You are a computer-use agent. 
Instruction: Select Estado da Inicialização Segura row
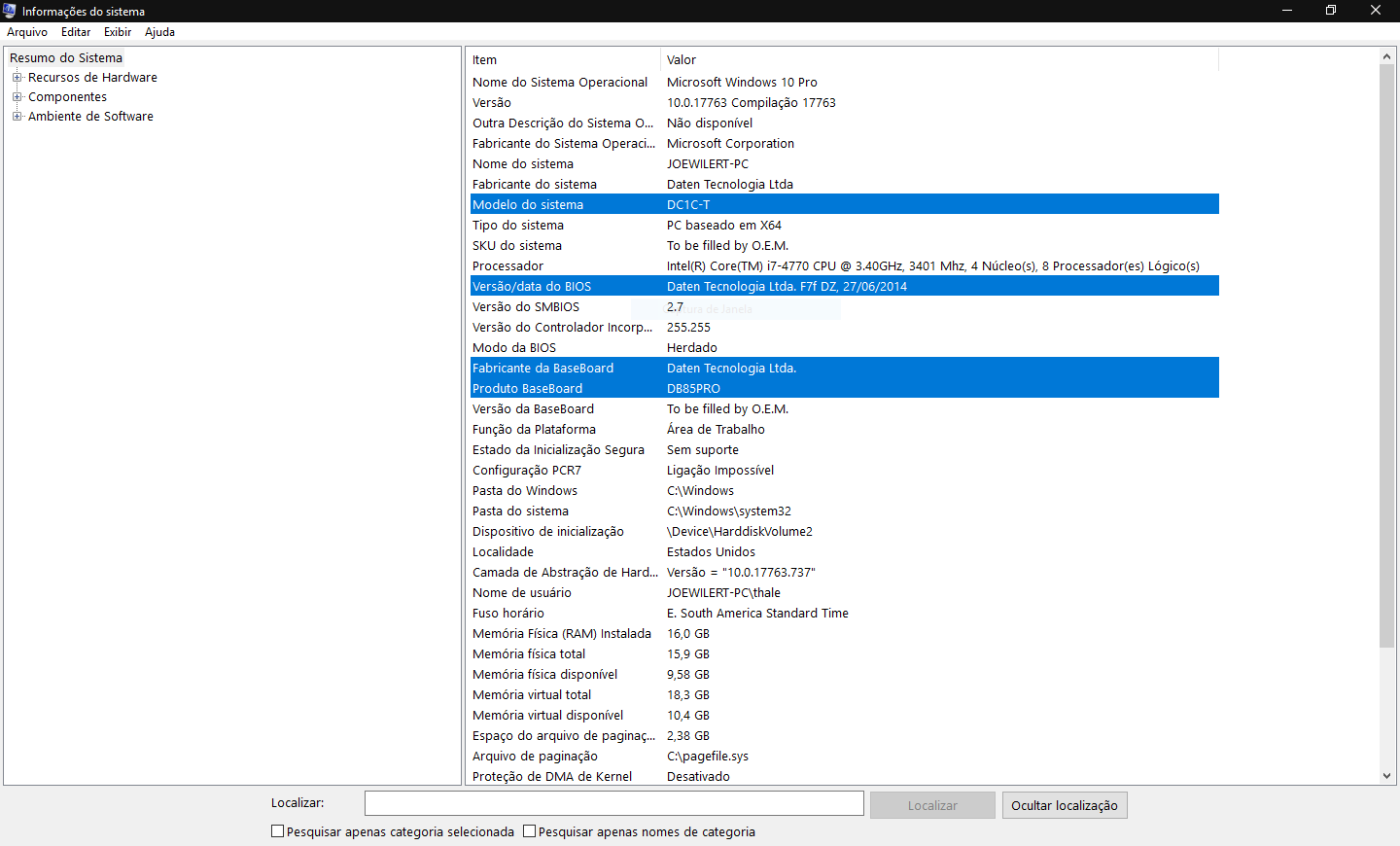[844, 450]
